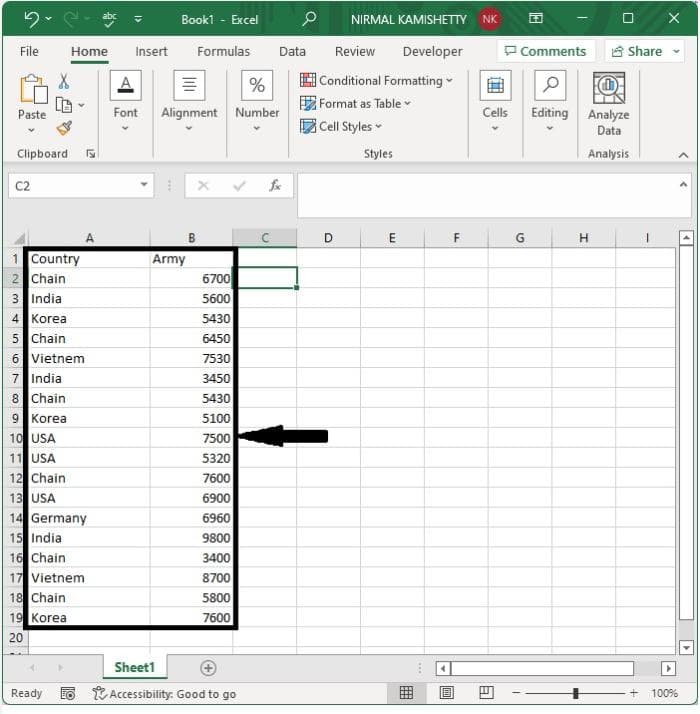
Task: Collapse the ribbon with the chevron
Action: click(x=683, y=155)
